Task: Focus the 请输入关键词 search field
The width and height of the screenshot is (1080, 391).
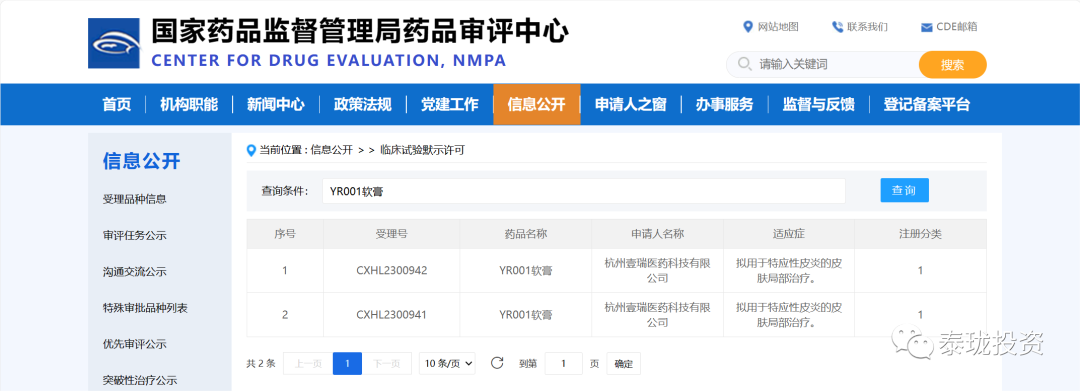Action: click(x=823, y=65)
